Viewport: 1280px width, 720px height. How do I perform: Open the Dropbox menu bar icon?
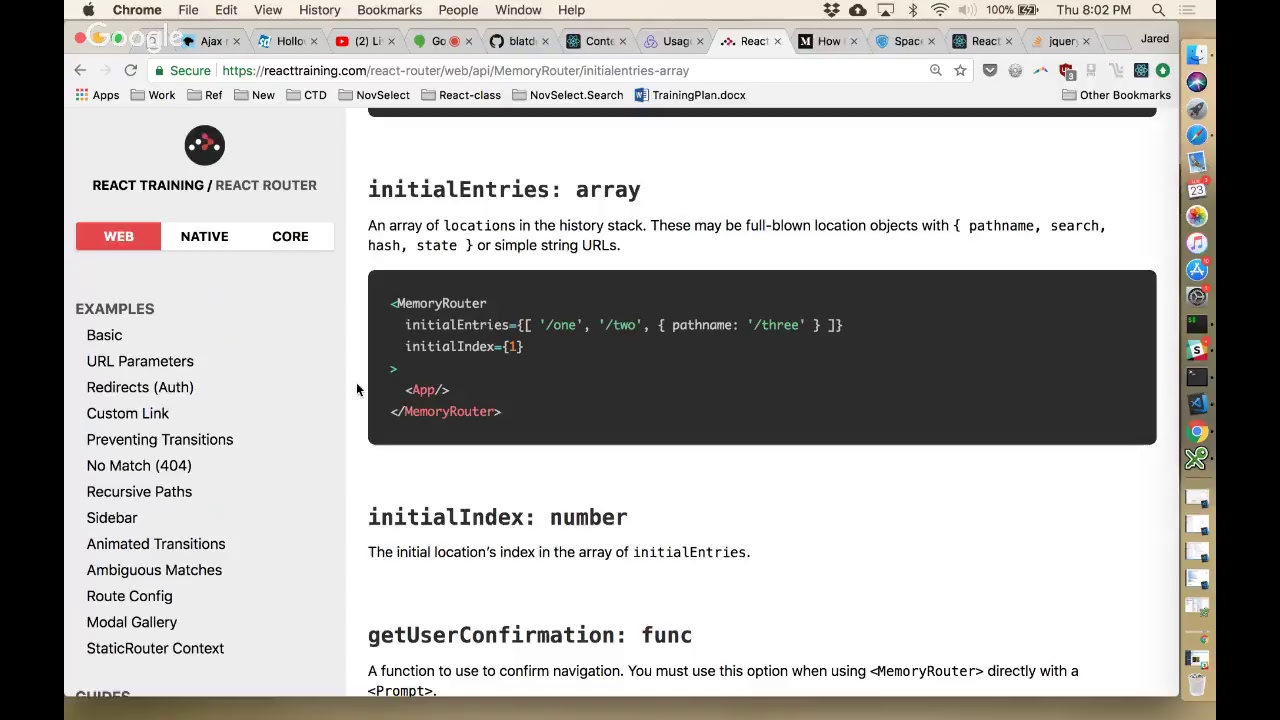pyautogui.click(x=832, y=10)
